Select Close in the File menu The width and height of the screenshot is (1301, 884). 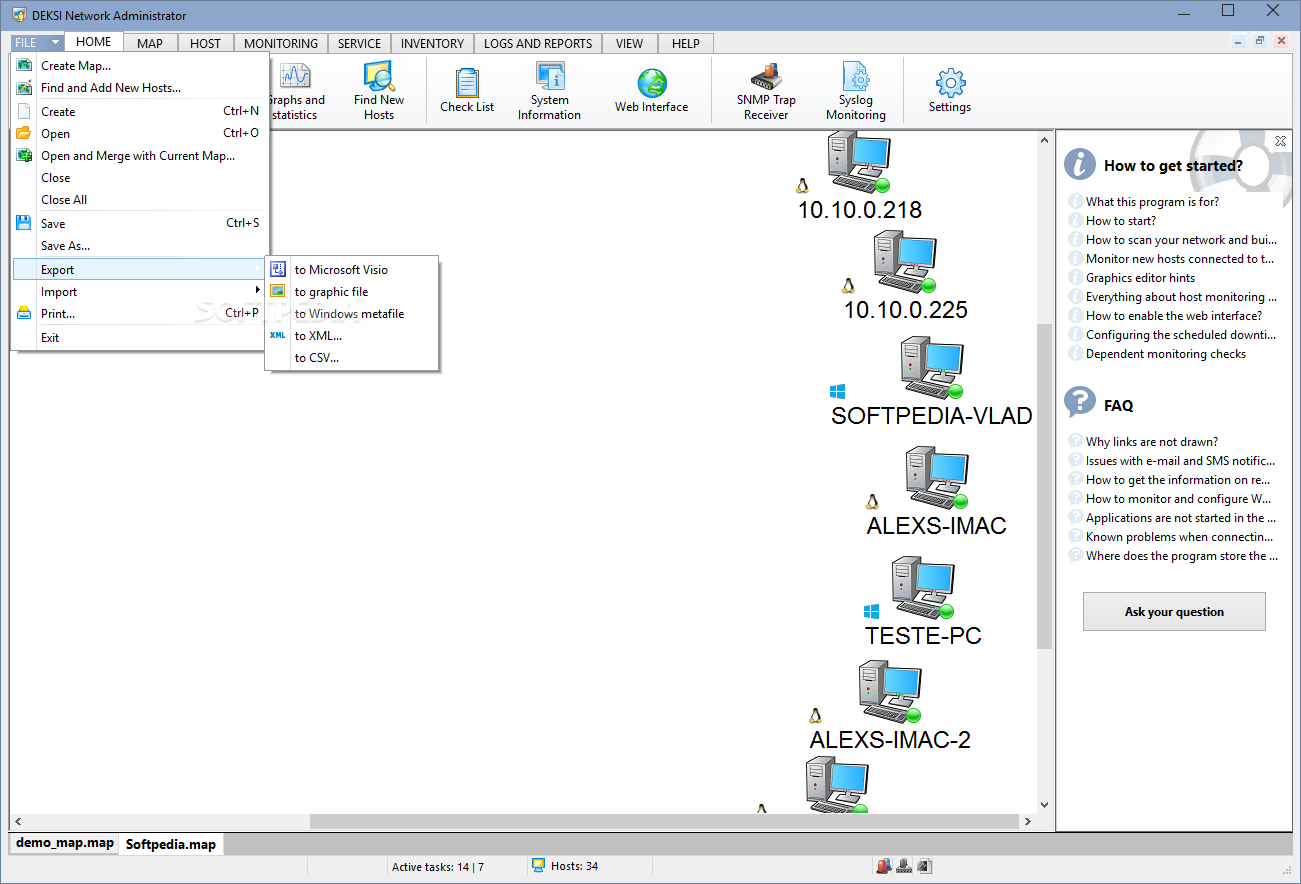(139, 178)
